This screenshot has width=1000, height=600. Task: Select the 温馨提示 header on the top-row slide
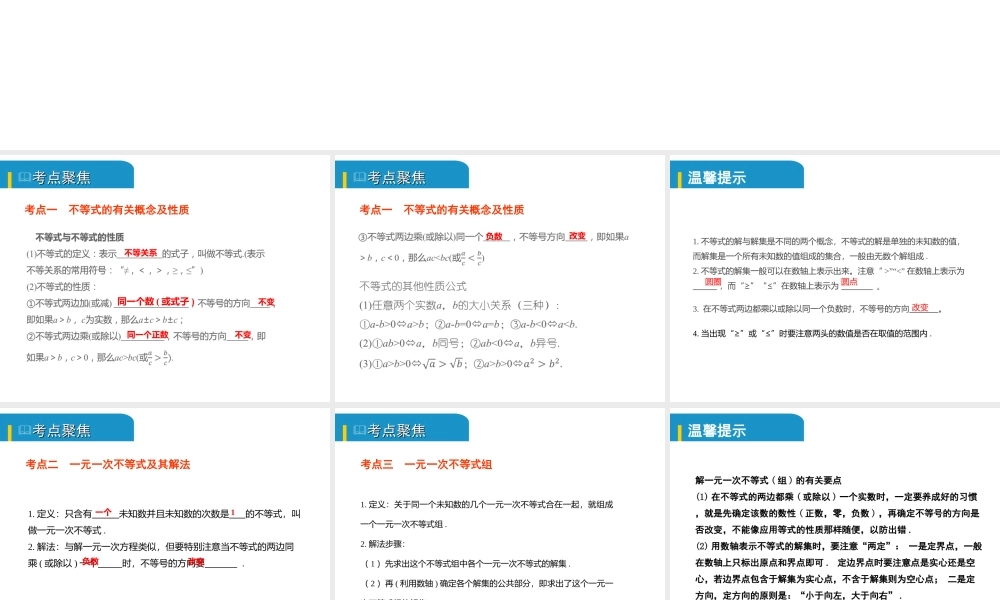(716, 177)
